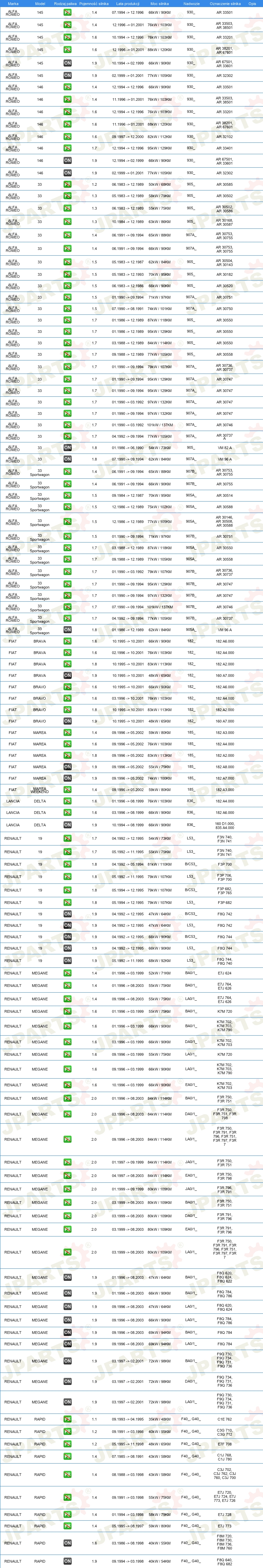
Task: Click petrol icon in Megane E7J 624 row
Action: click(68, 973)
